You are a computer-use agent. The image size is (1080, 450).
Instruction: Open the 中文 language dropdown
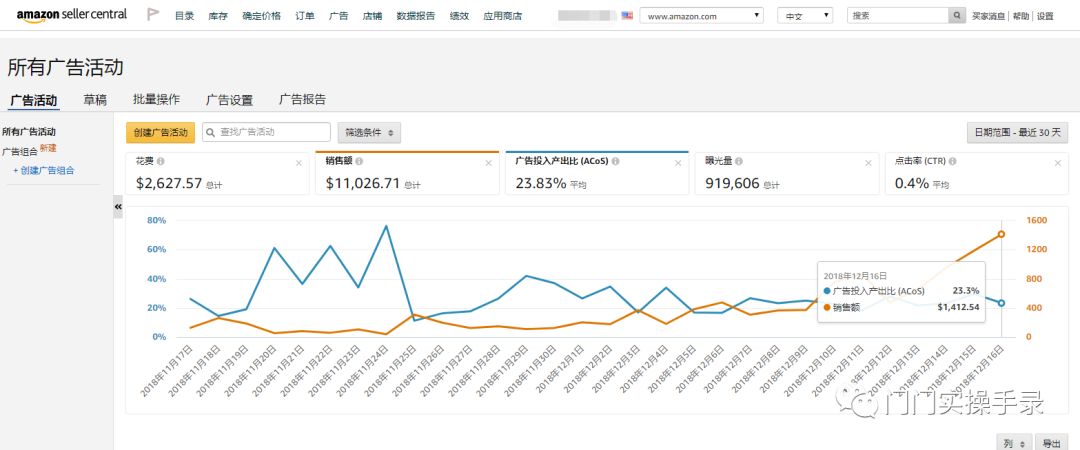point(805,16)
